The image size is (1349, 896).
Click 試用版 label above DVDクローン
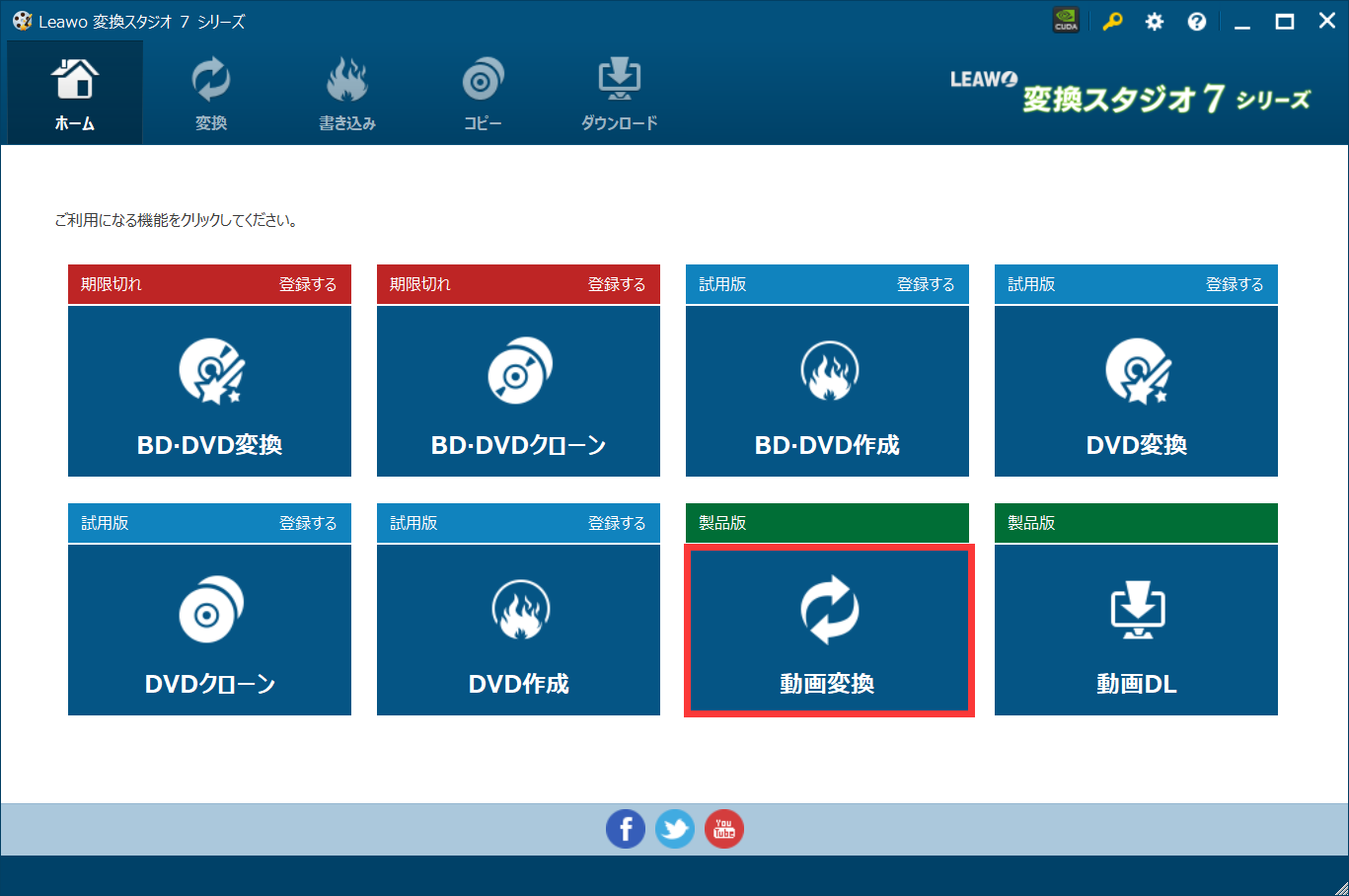tap(105, 523)
